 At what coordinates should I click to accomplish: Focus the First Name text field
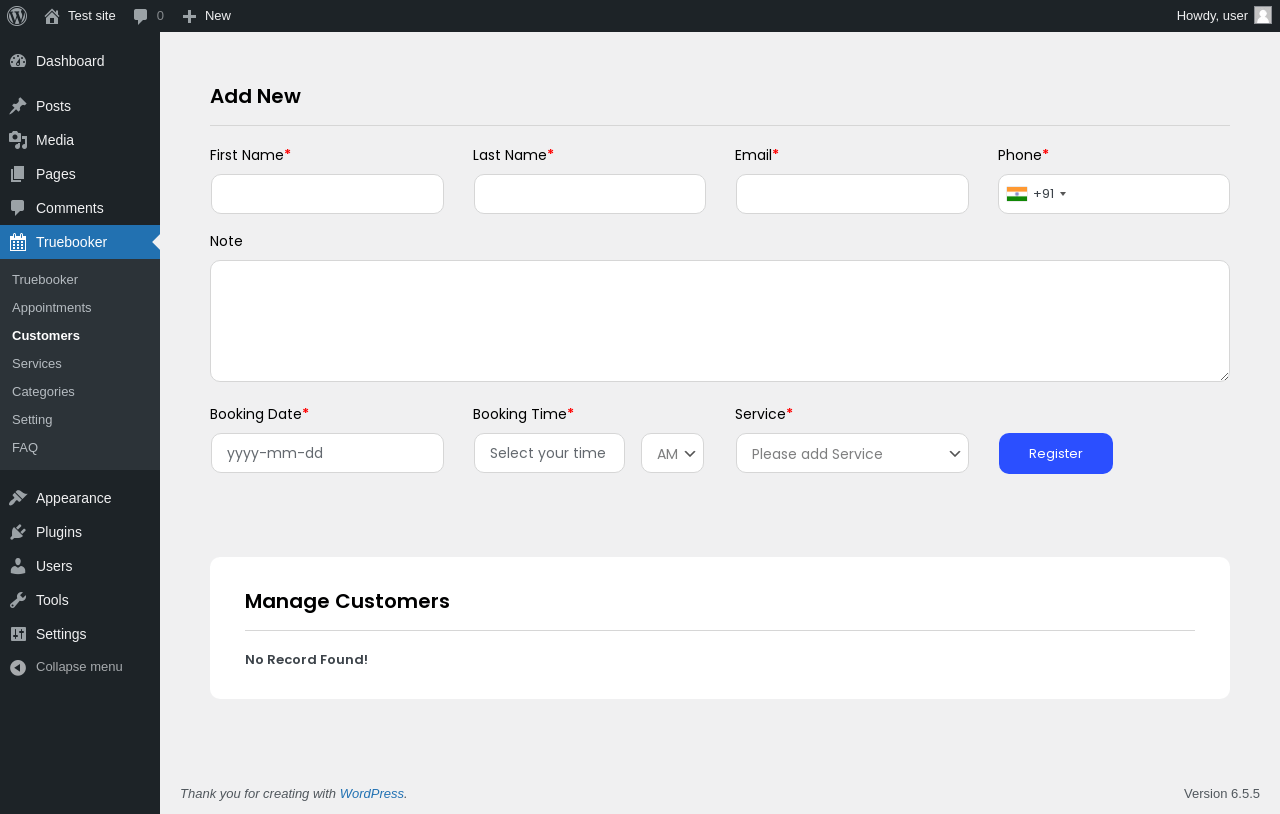(x=327, y=194)
